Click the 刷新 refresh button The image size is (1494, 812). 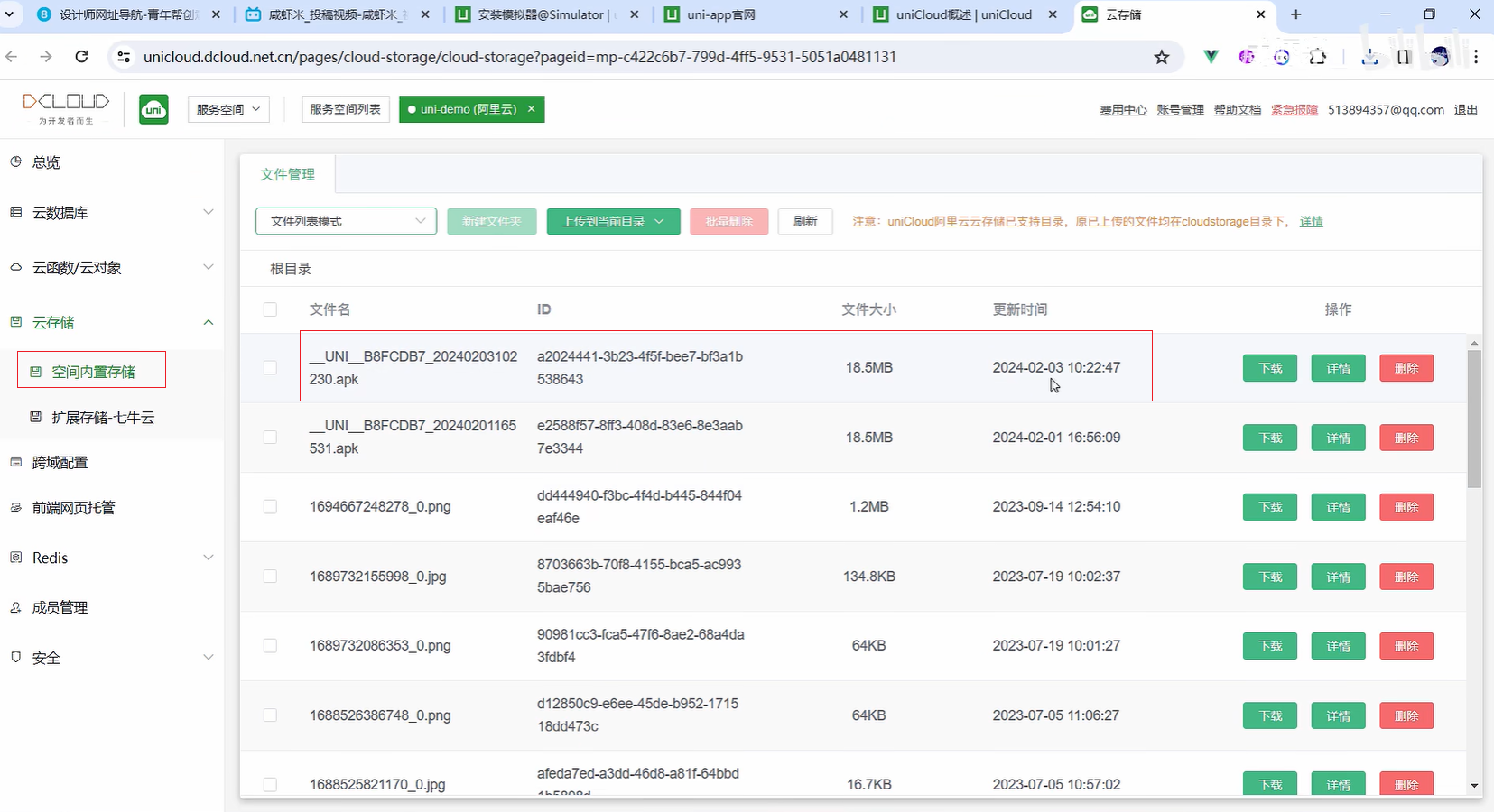pos(805,221)
